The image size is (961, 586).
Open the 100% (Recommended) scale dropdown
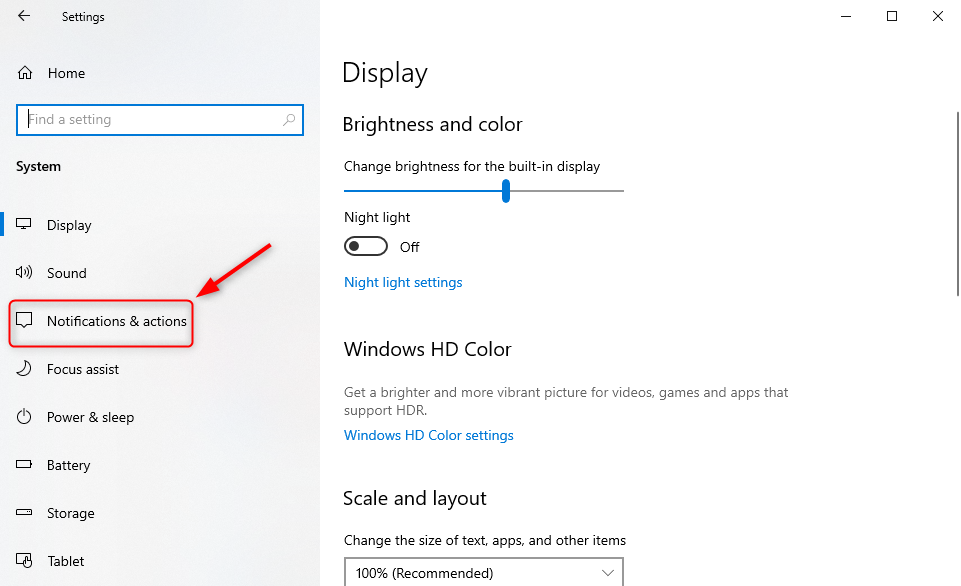(x=484, y=573)
